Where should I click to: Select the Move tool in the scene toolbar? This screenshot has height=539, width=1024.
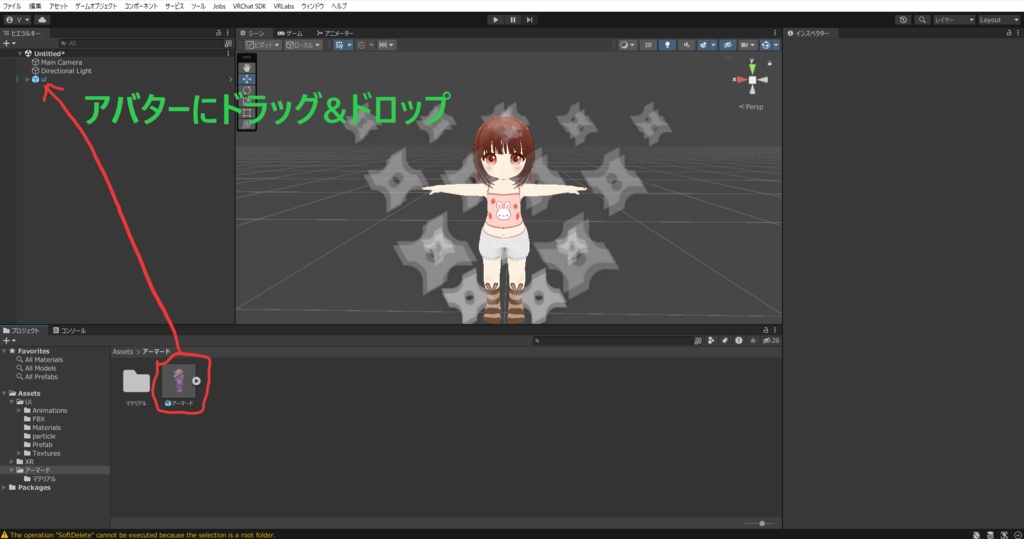pyautogui.click(x=247, y=79)
